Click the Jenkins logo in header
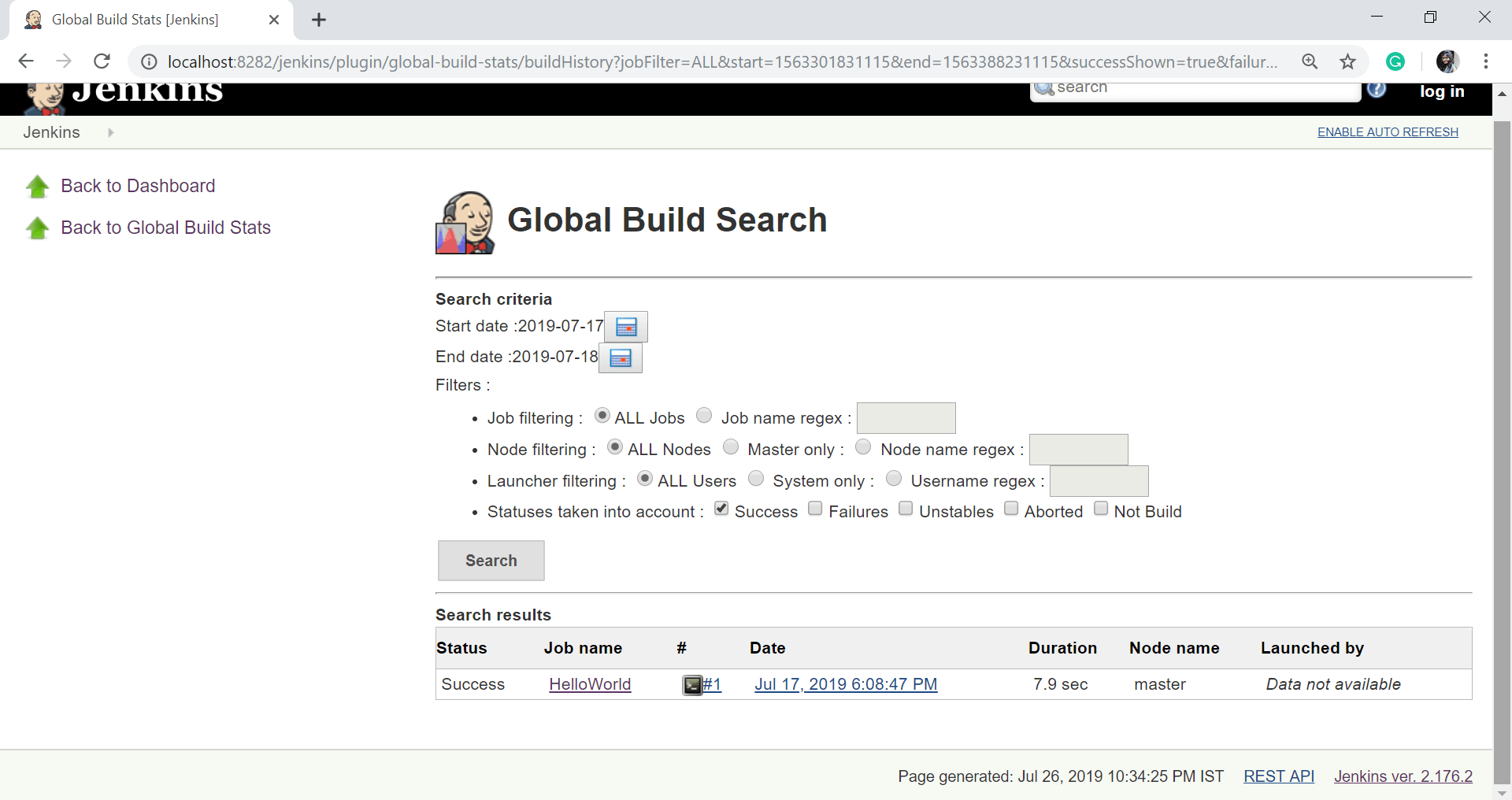This screenshot has height=800, width=1512. point(124,94)
